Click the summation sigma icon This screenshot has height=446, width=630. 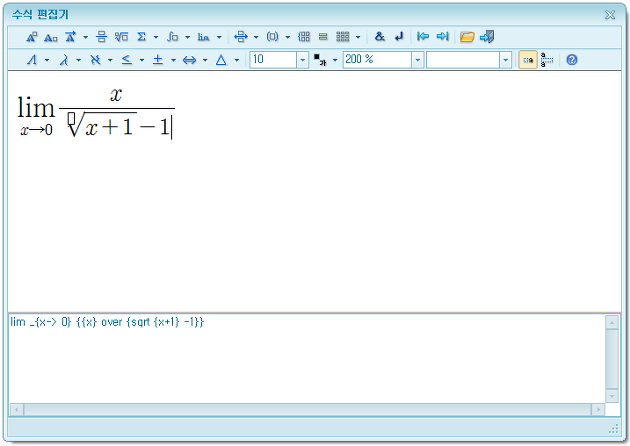(141, 37)
